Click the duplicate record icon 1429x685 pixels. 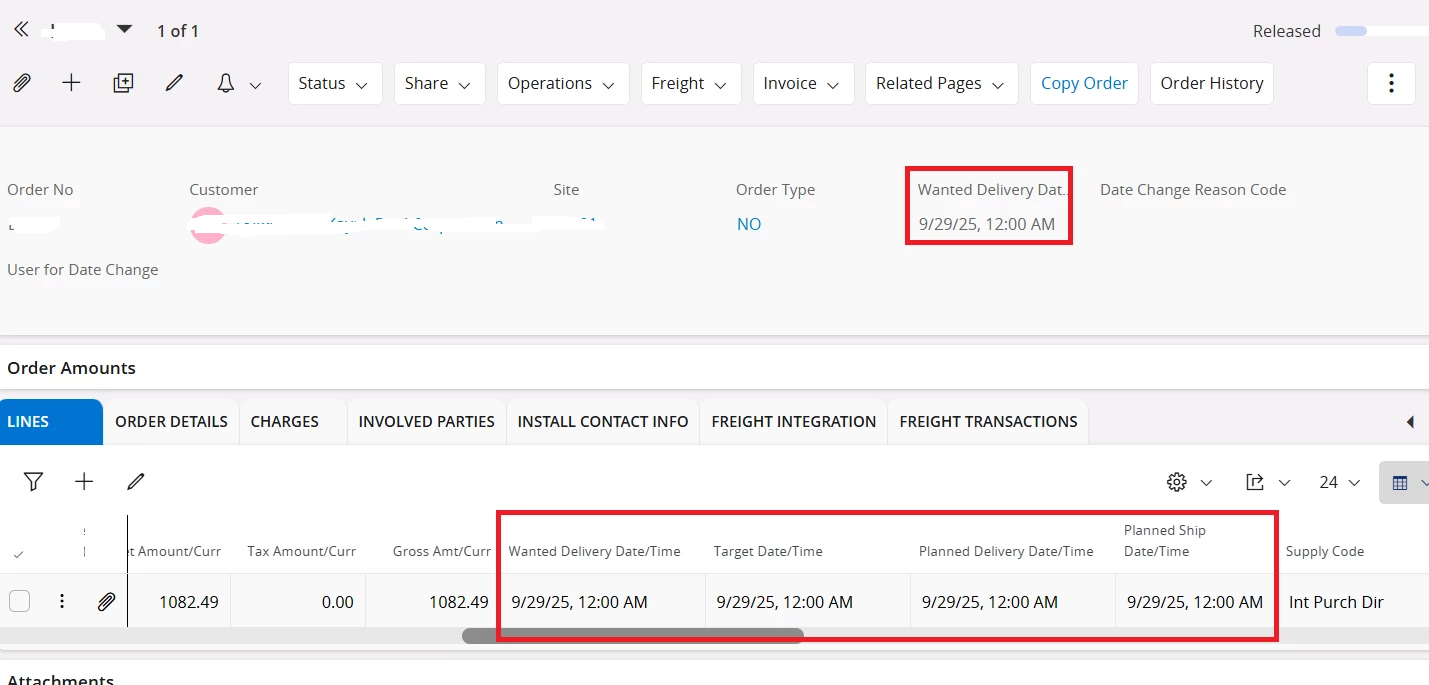coord(123,83)
